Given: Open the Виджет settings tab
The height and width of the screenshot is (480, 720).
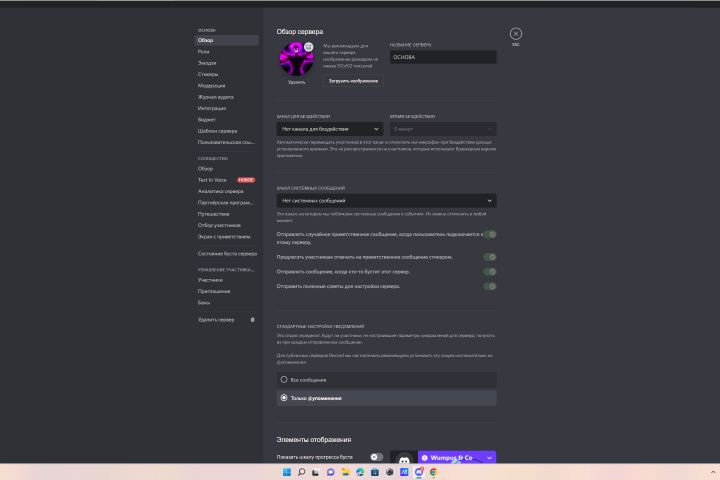Looking at the screenshot, I should (226, 119).
